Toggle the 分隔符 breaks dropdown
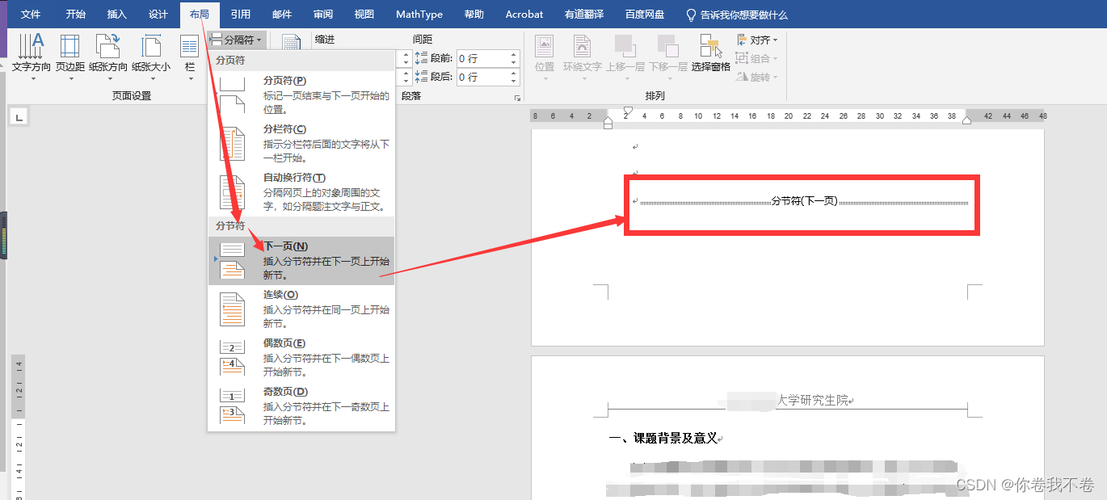The height and width of the screenshot is (500, 1107). [238, 40]
